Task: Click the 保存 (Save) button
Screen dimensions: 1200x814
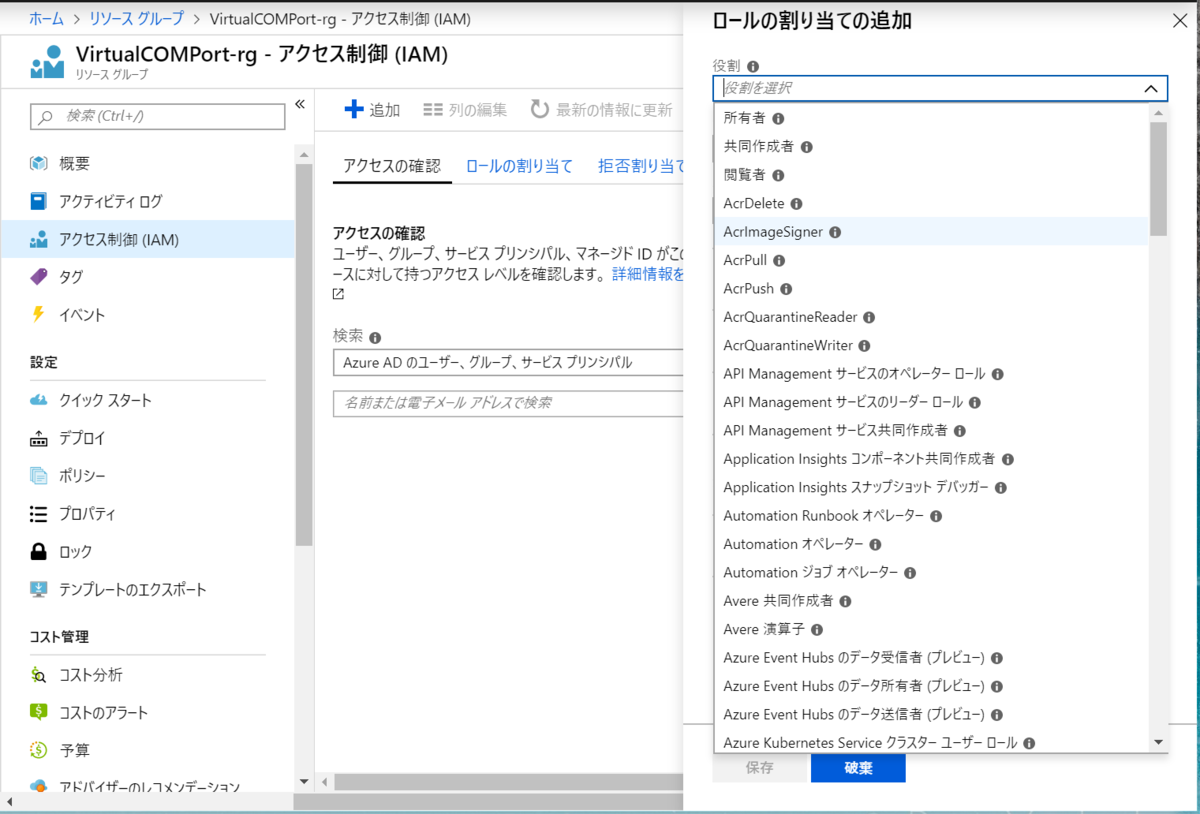Action: 760,768
